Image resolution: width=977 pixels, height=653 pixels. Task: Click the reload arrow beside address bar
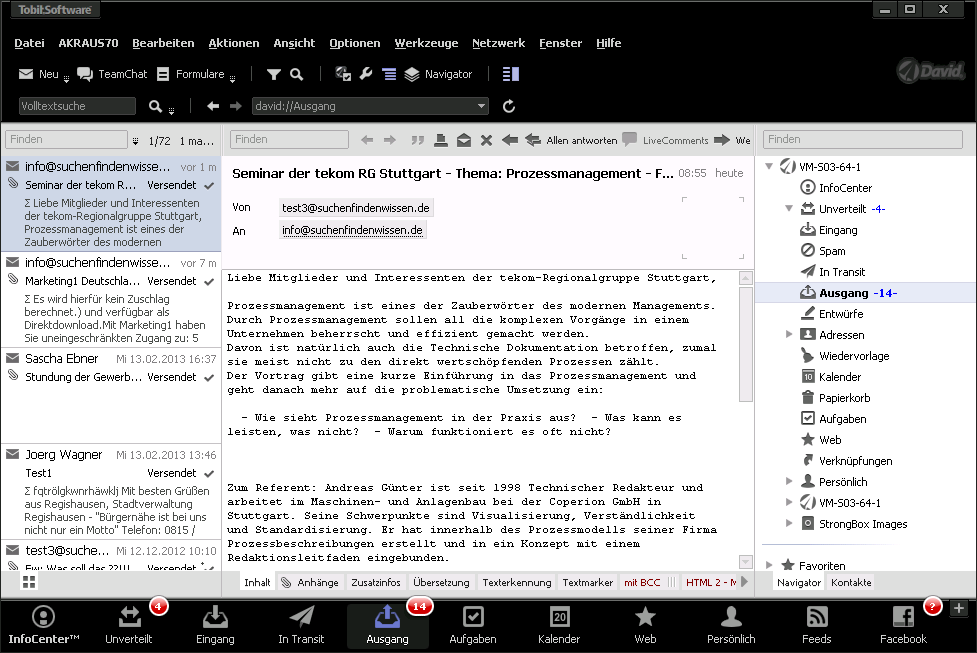[508, 106]
